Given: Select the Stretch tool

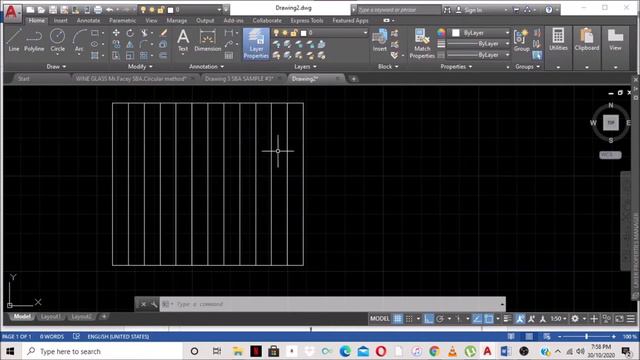Looking at the screenshot, I should pos(116,56).
